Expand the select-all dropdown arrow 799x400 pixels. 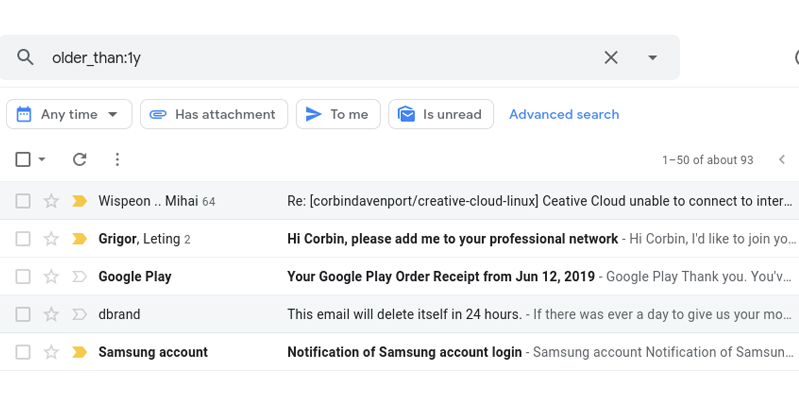(x=42, y=159)
